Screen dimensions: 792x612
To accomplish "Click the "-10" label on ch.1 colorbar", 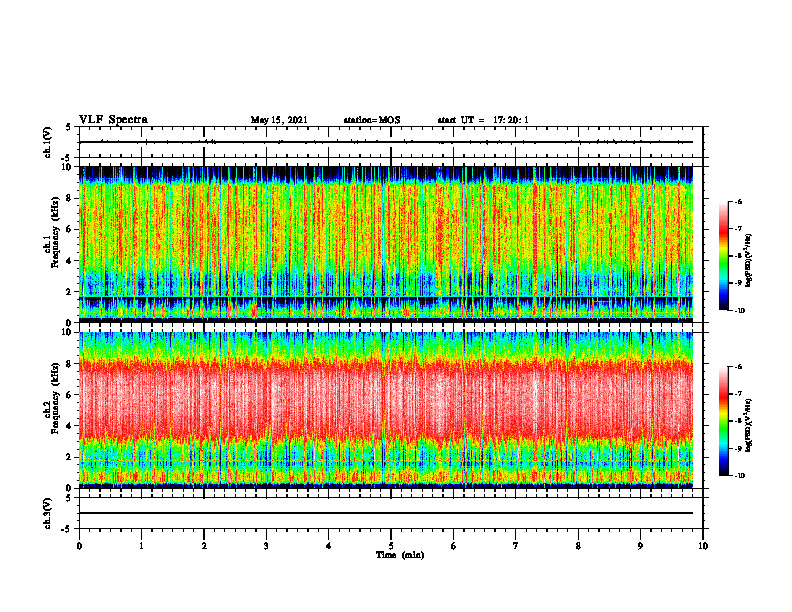I will pyautogui.click(x=740, y=311).
